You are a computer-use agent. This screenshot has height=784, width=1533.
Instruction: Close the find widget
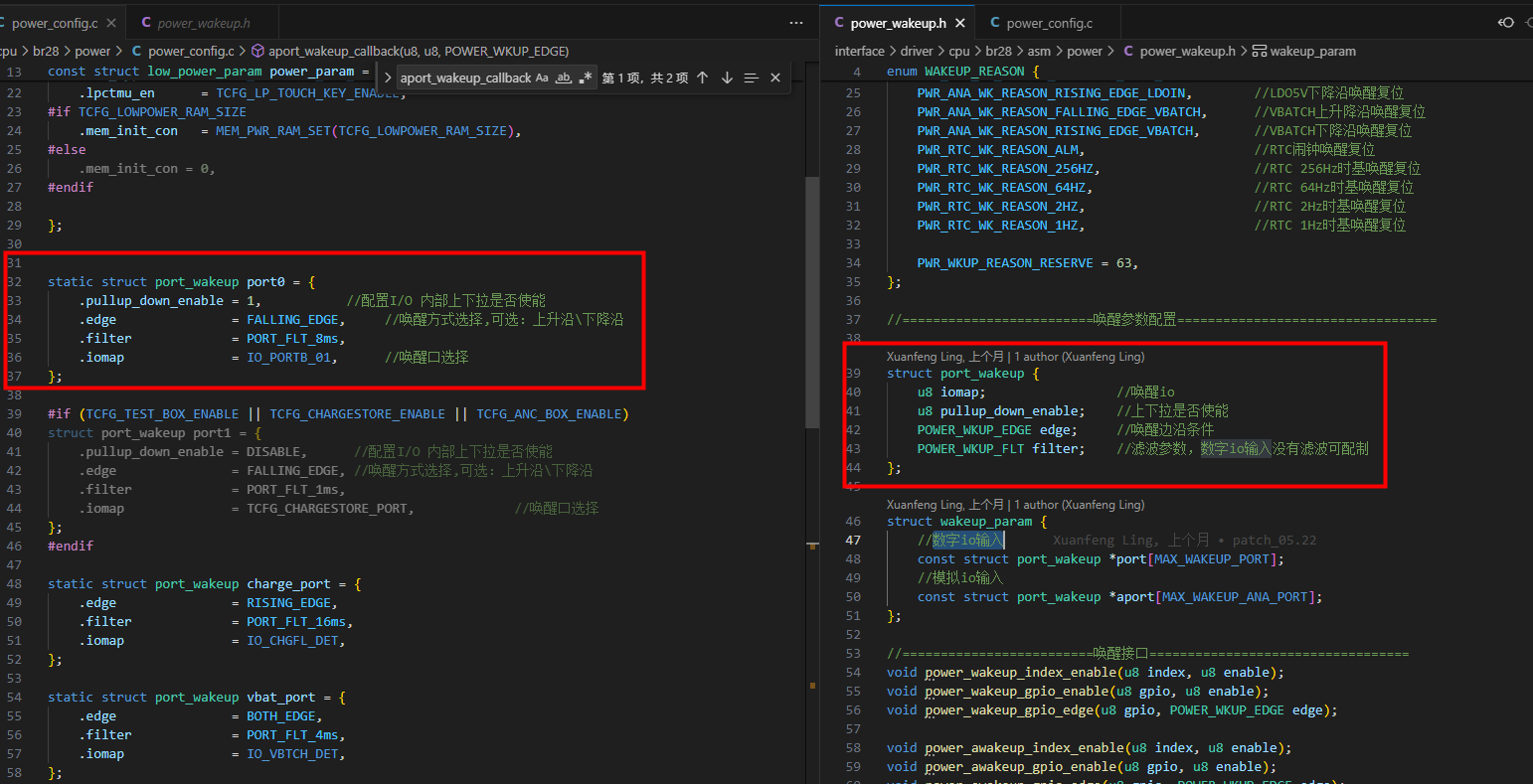[775, 78]
